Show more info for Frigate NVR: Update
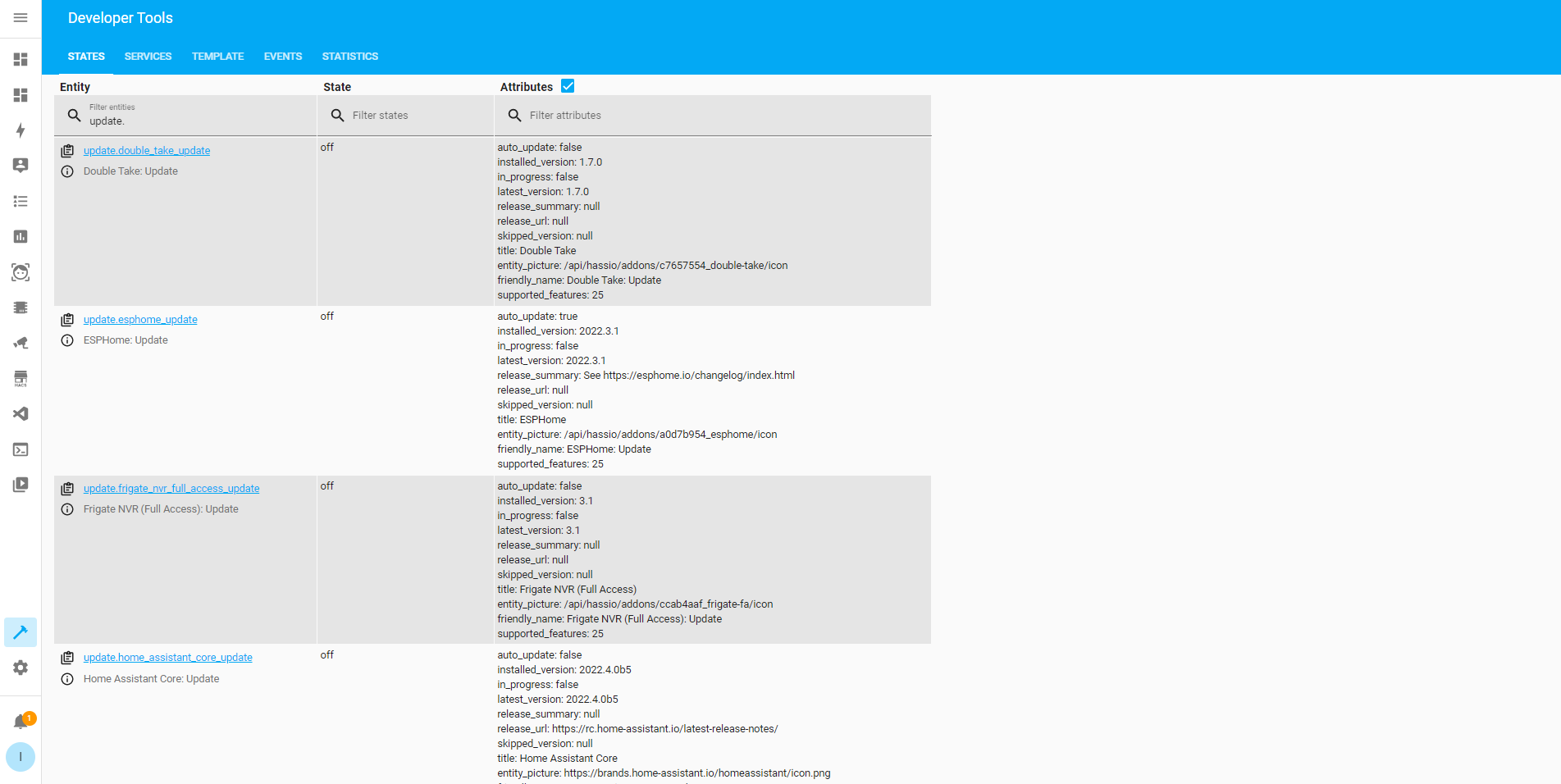The image size is (1561, 784). [x=67, y=509]
